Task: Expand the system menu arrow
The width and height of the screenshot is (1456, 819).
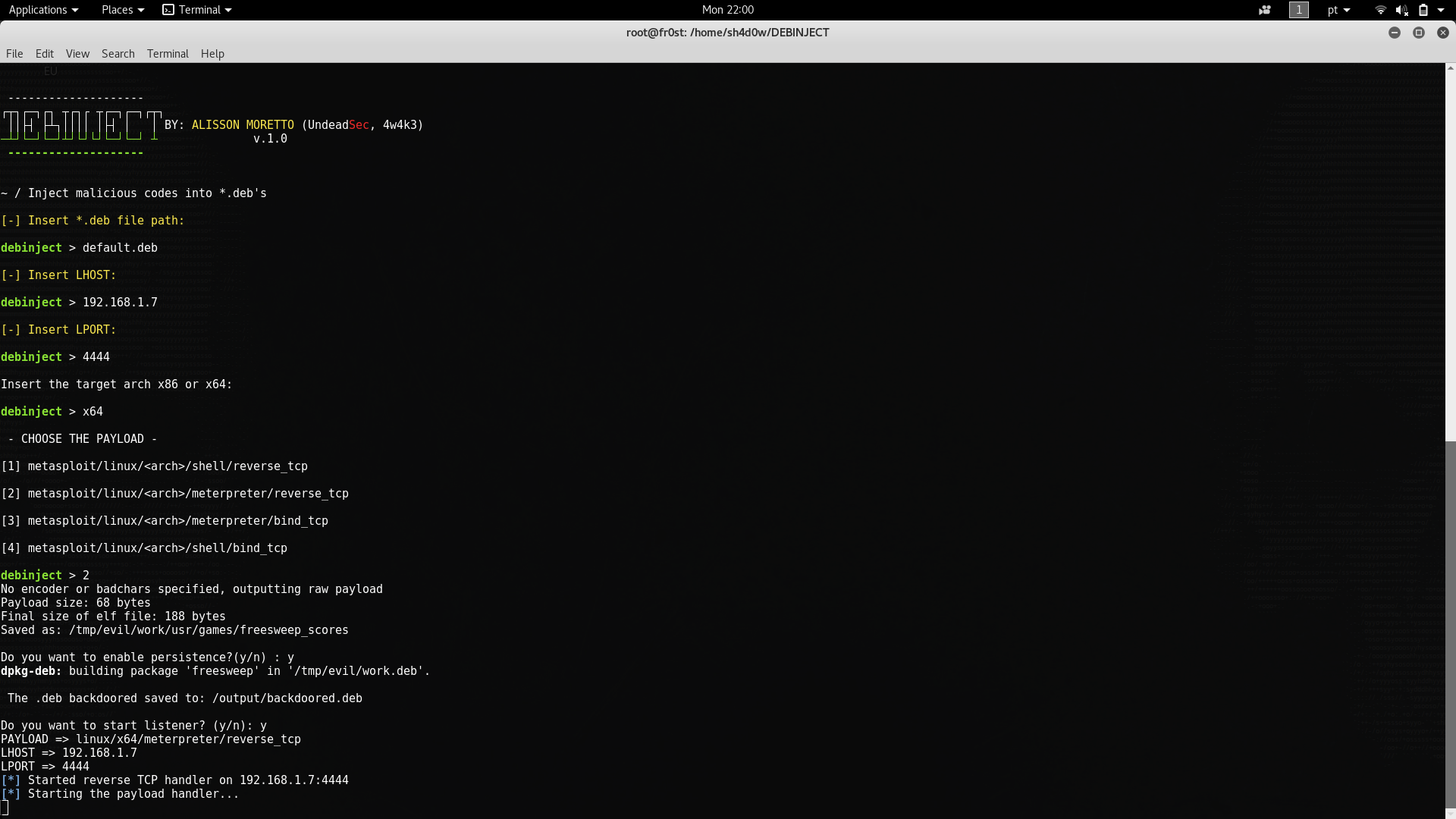Action: 1441,10
